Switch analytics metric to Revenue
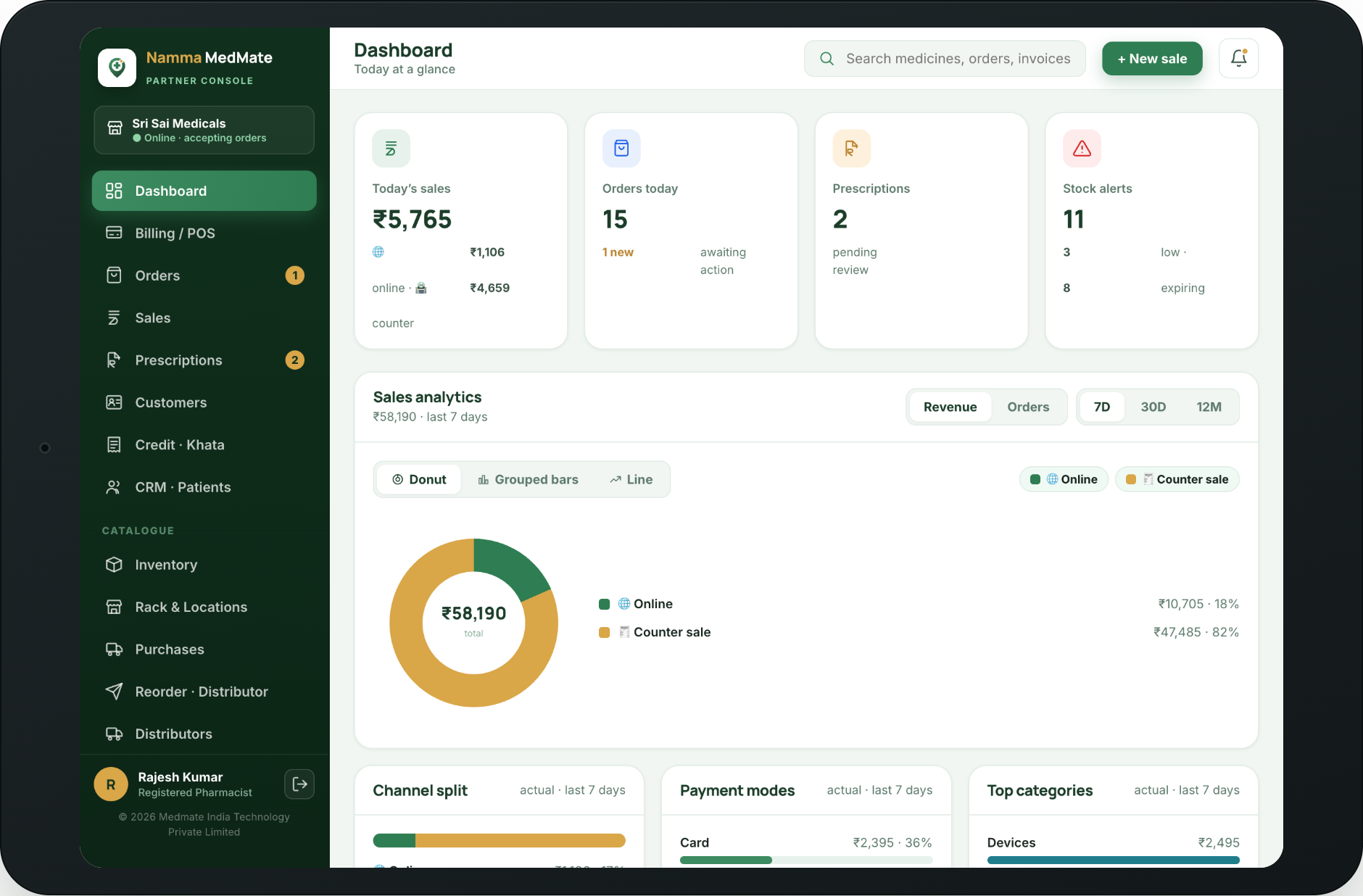This screenshot has height=896, width=1363. pos(950,407)
